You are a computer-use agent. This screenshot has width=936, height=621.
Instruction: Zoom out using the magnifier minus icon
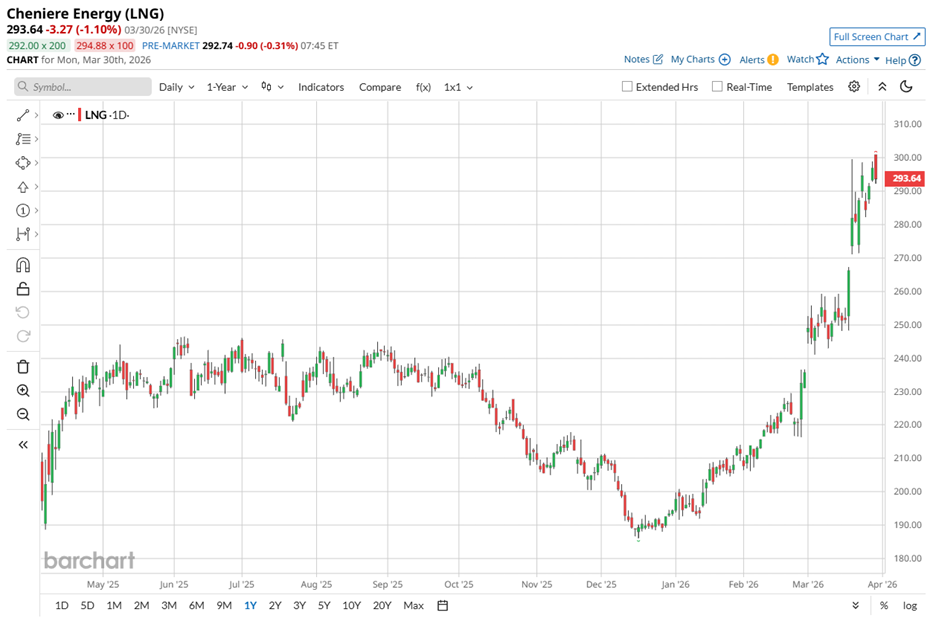click(23, 414)
